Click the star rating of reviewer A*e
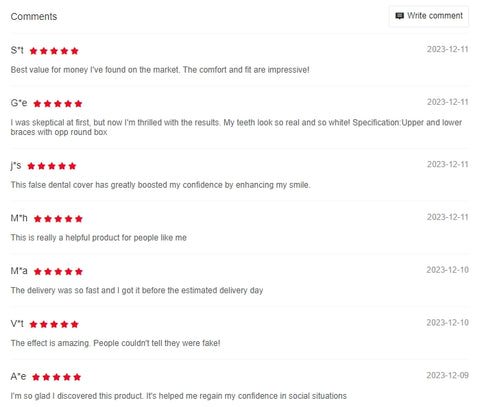 coord(56,377)
